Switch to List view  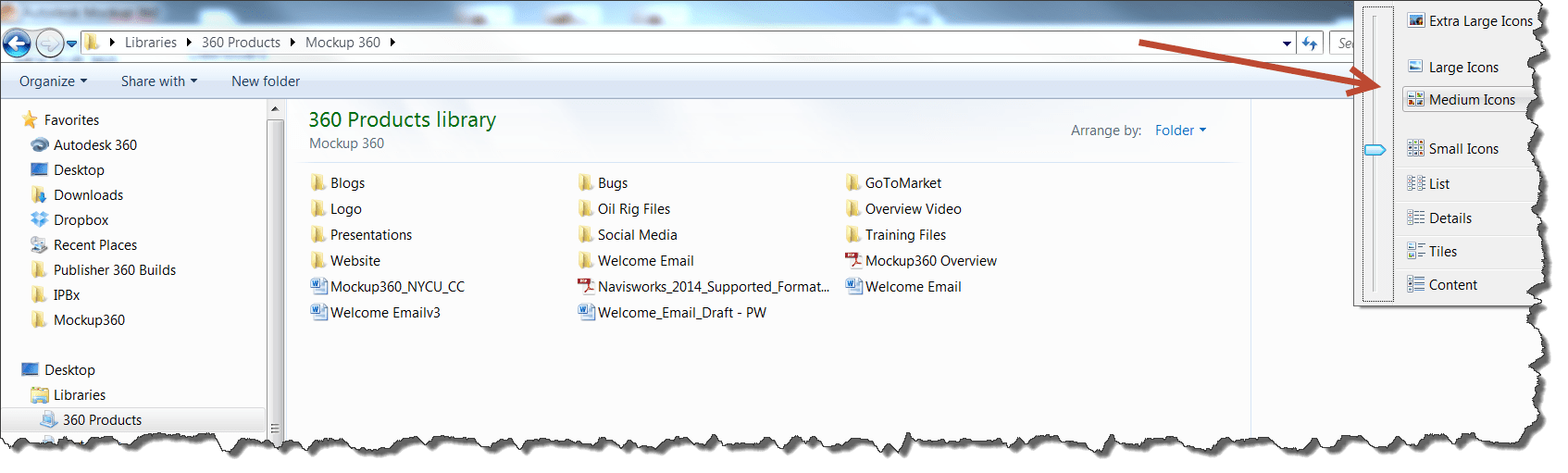click(x=1428, y=183)
